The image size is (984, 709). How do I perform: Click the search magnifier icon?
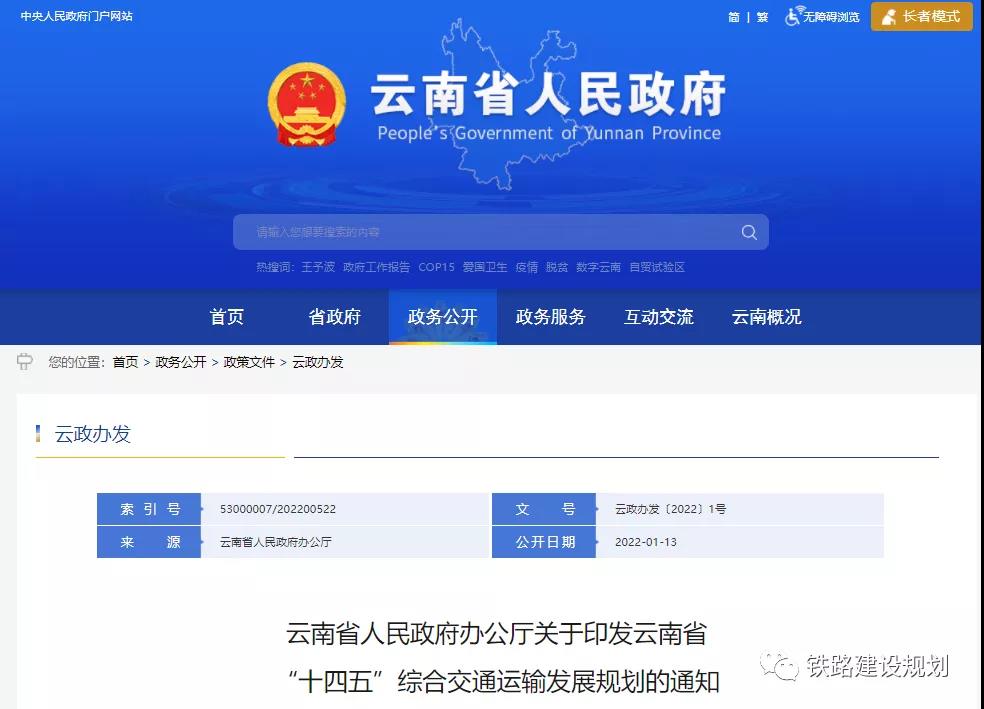pos(749,232)
